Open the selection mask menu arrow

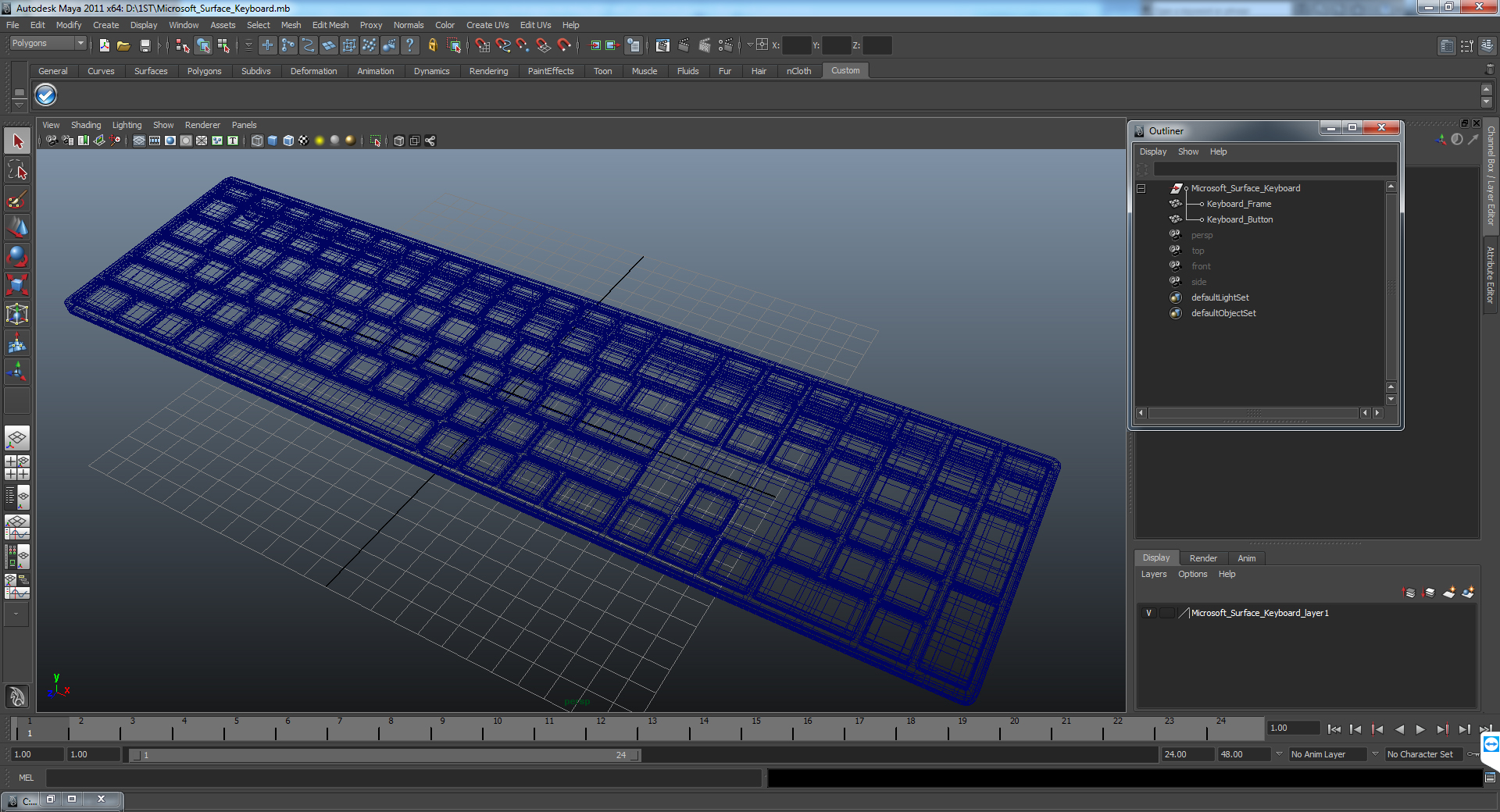pos(249,45)
